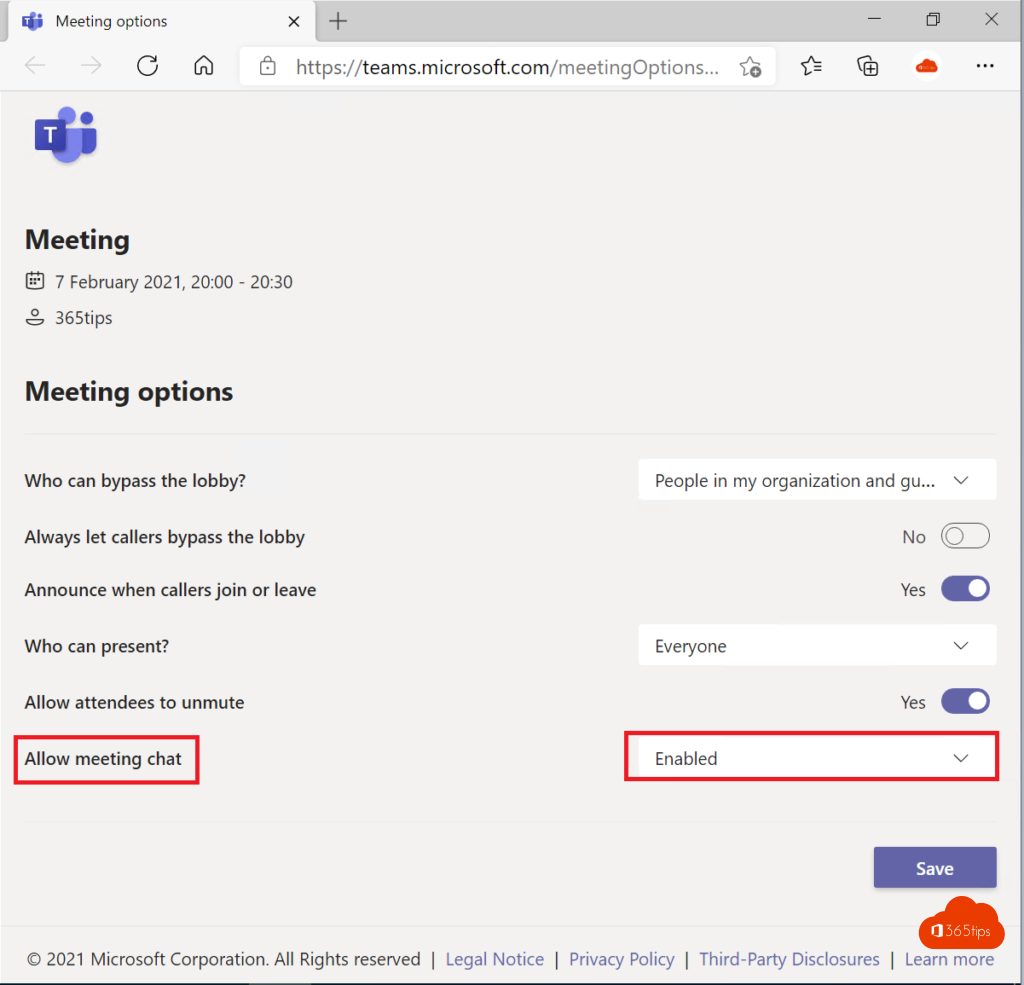Image resolution: width=1024 pixels, height=985 pixels.
Task: Click the browser forward arrow
Action: click(x=91, y=65)
